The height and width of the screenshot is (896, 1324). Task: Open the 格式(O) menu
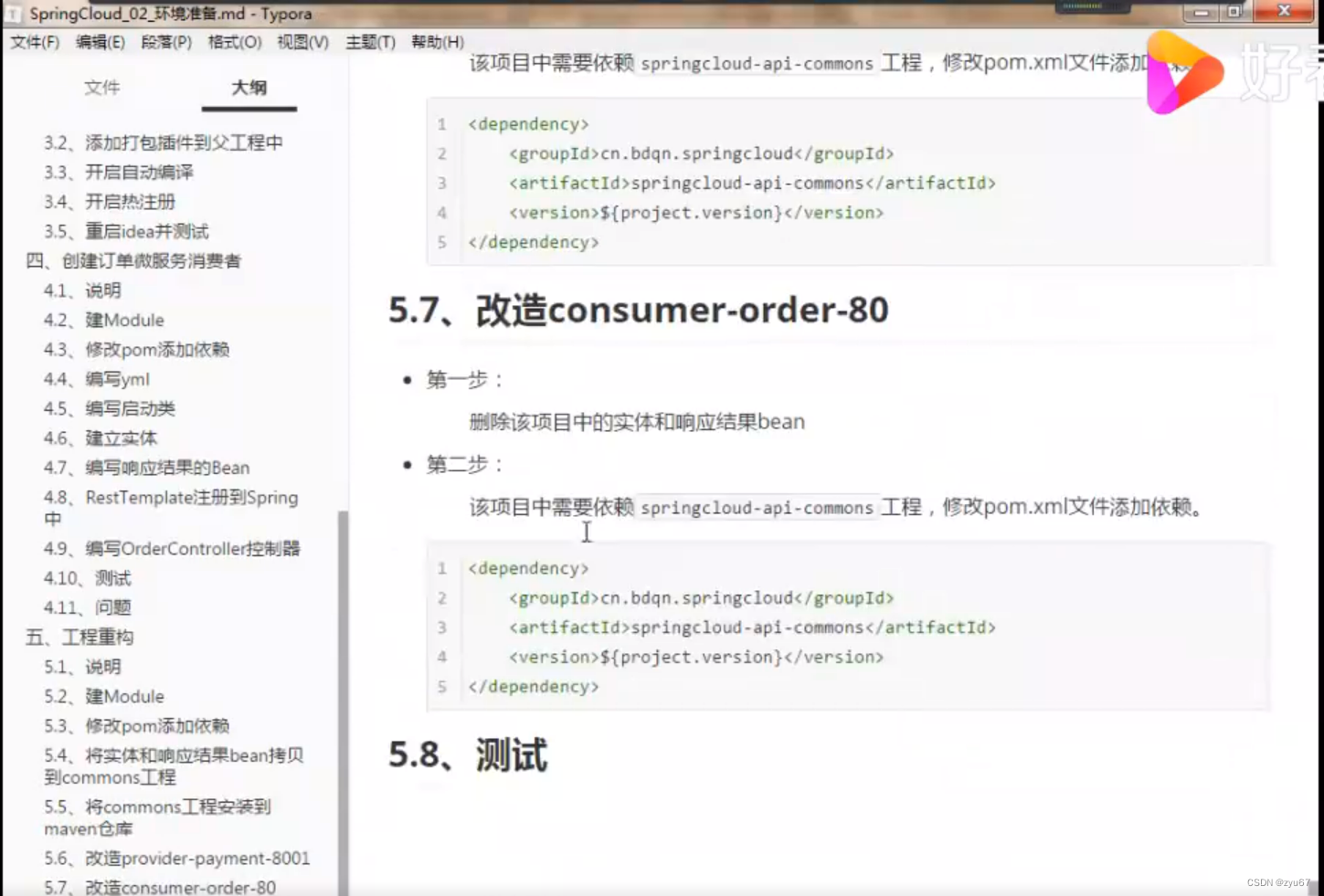235,42
